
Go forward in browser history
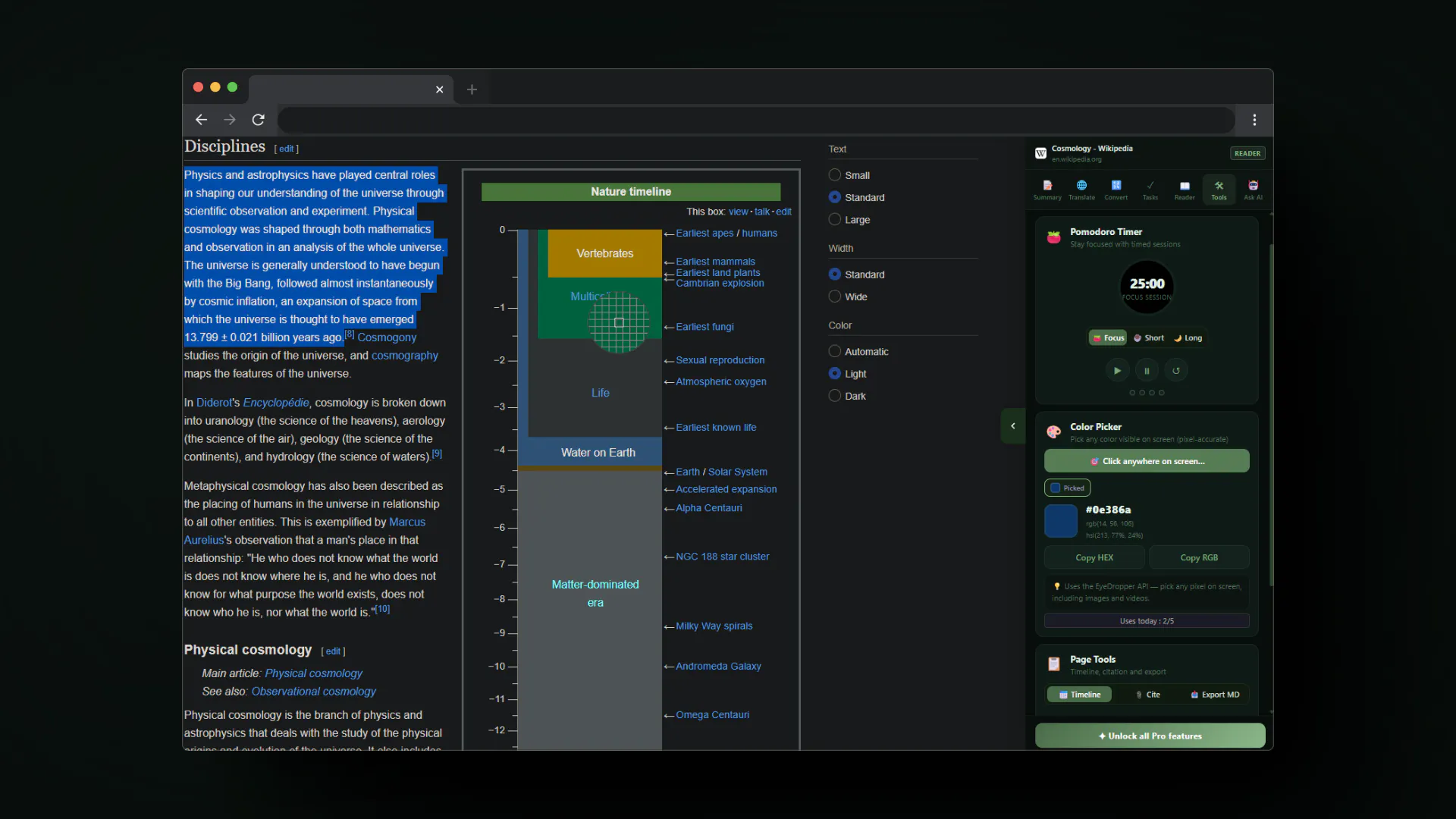coord(230,120)
